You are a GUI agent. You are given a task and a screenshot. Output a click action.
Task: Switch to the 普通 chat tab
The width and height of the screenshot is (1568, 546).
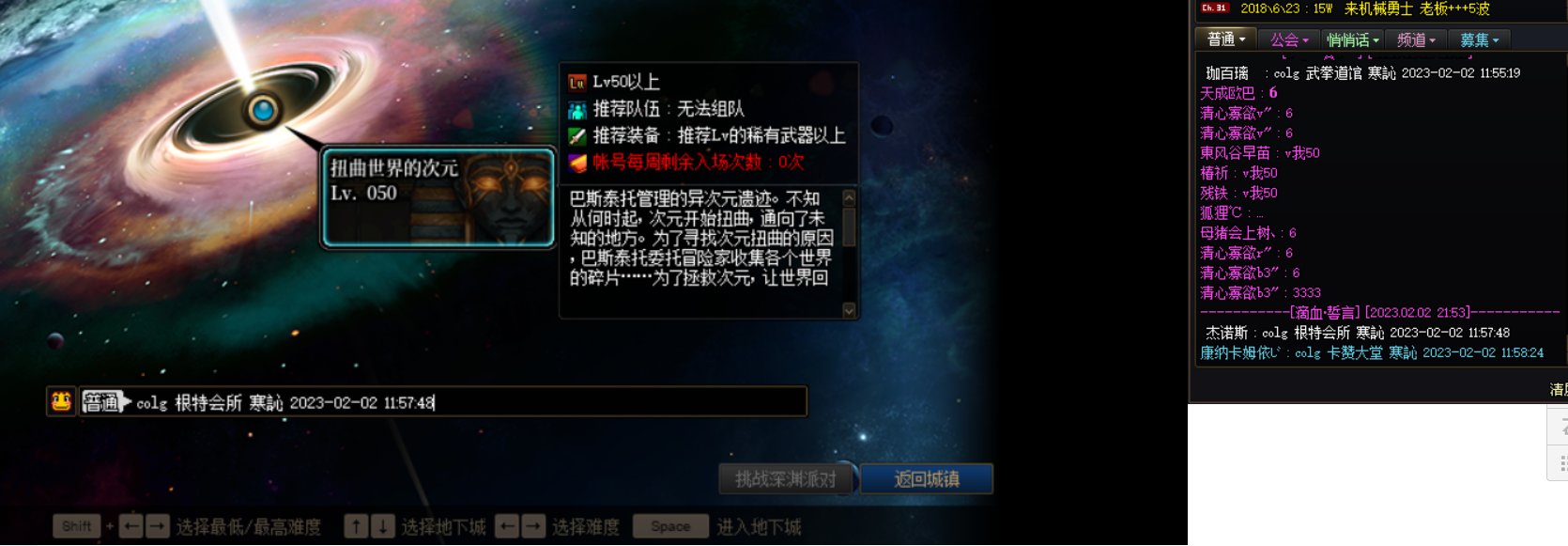(x=1226, y=39)
